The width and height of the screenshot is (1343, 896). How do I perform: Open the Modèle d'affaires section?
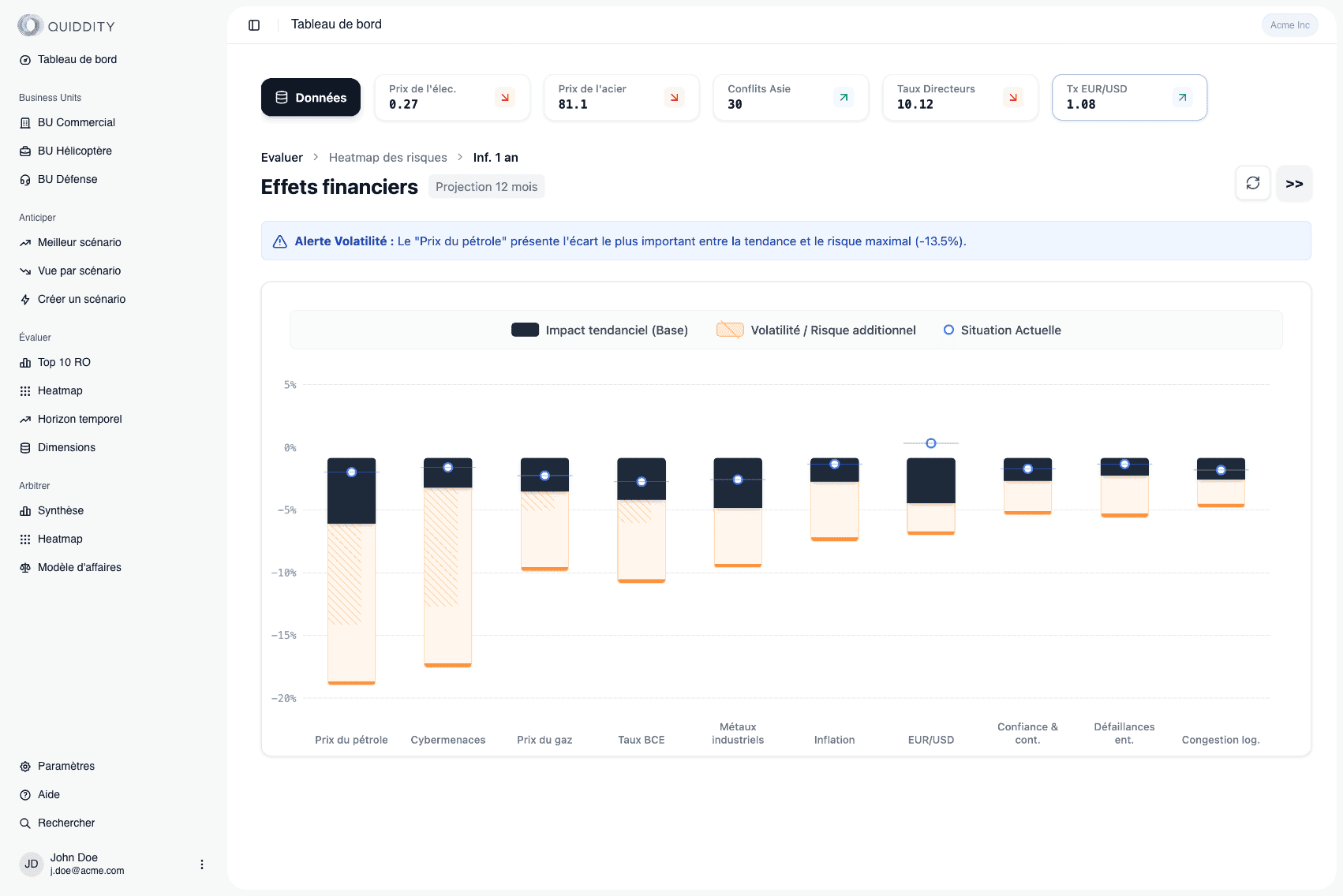79,567
